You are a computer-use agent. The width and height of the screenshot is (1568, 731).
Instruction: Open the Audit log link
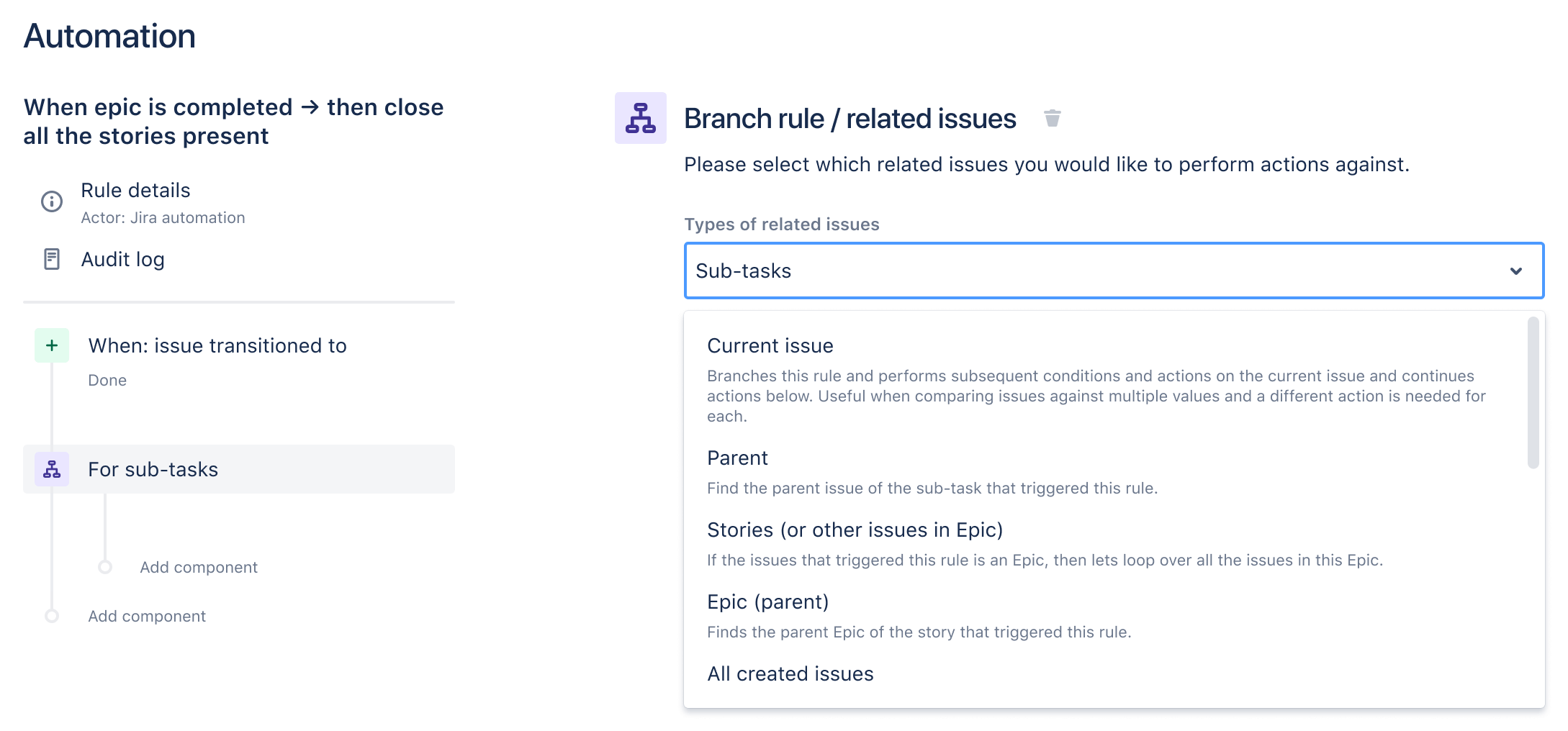coord(122,260)
